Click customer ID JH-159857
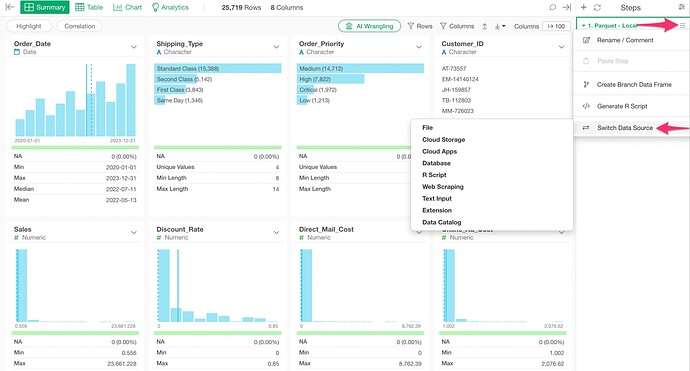Screen dimensions: 690x371 (456, 90)
